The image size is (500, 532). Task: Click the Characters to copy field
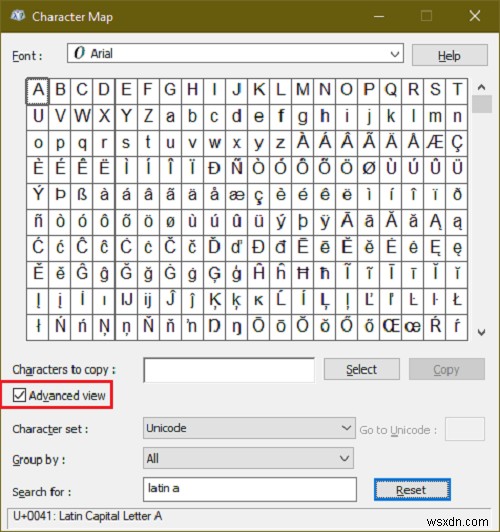click(x=229, y=370)
